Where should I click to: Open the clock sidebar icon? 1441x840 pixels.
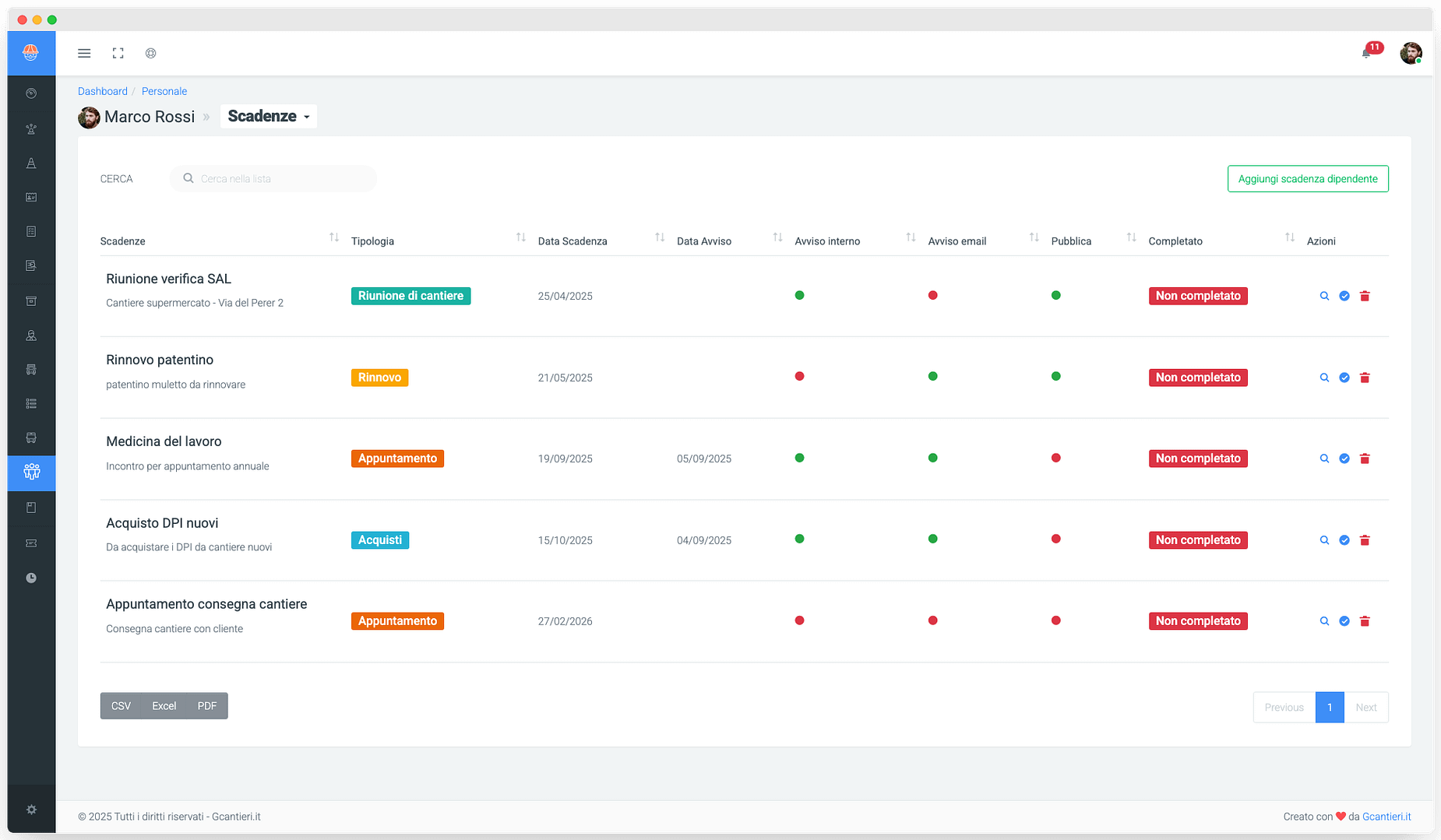tap(31, 578)
